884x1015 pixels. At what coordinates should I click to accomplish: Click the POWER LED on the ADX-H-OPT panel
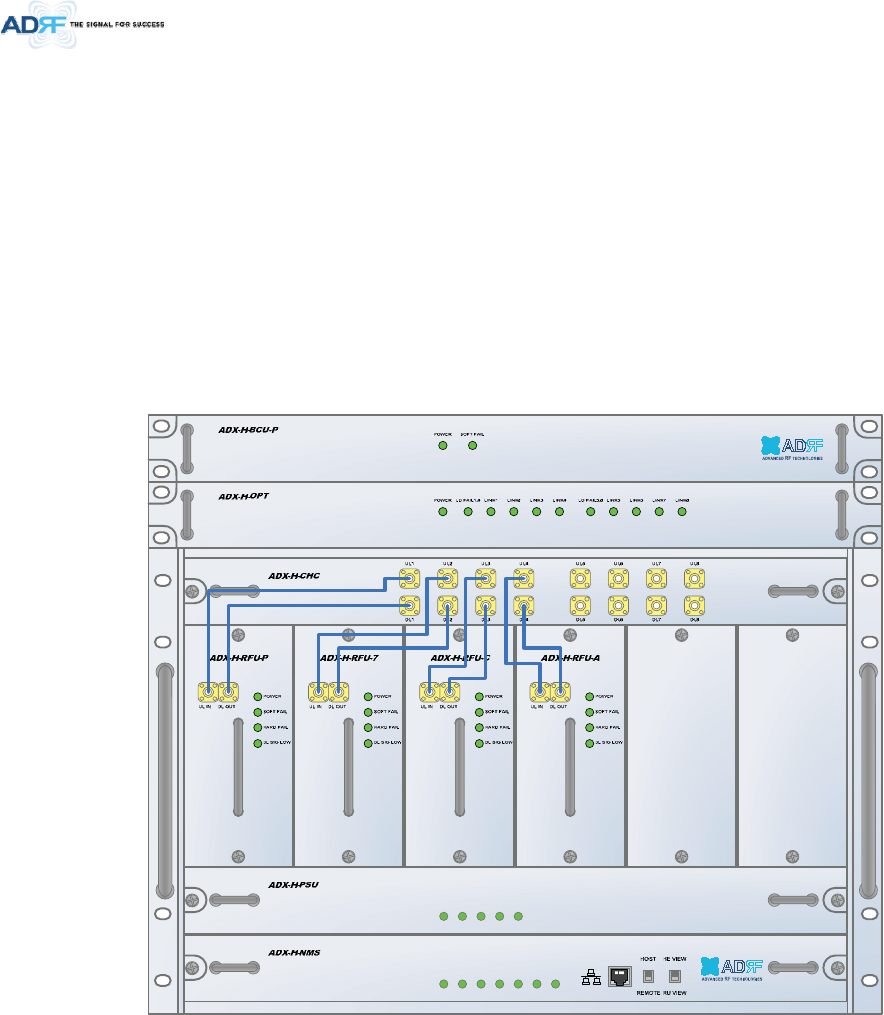click(x=443, y=511)
